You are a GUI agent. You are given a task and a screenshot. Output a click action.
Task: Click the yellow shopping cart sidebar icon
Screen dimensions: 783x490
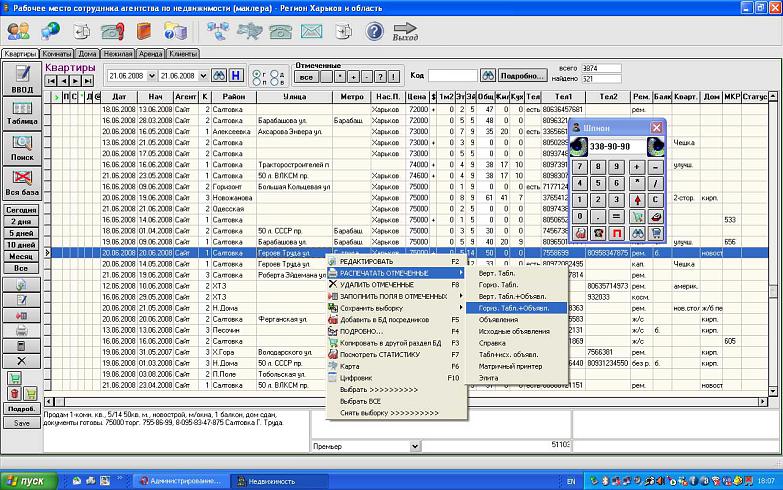pos(31,394)
